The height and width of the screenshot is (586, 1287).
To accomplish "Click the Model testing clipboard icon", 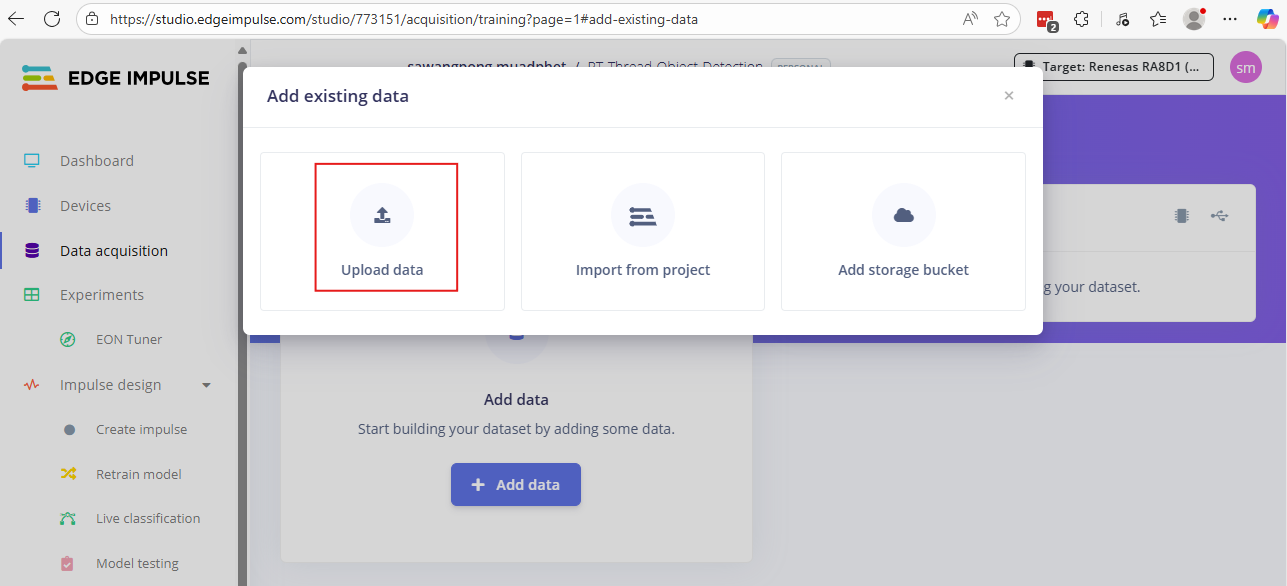I will pos(68,564).
